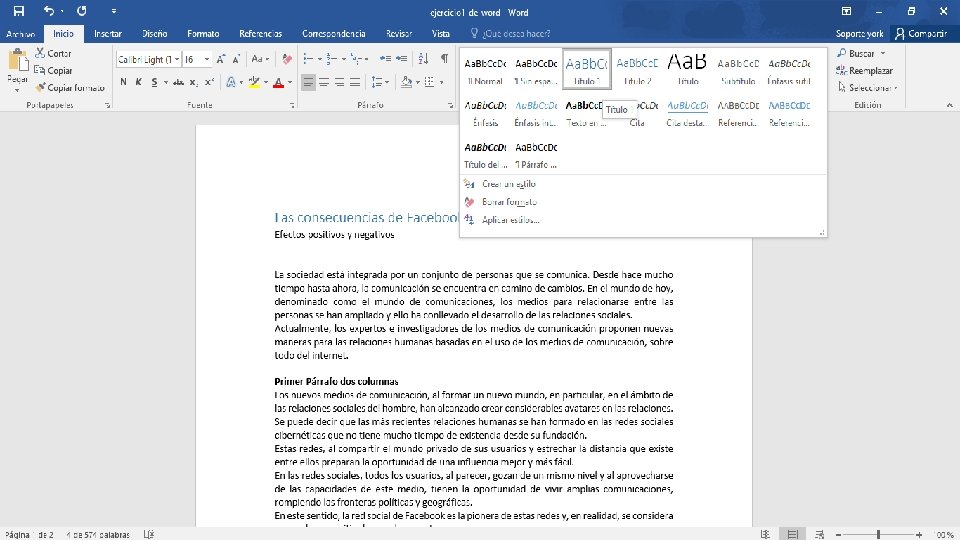Image resolution: width=960 pixels, height=540 pixels.
Task: Toggle superscript formatting
Action: [209, 82]
